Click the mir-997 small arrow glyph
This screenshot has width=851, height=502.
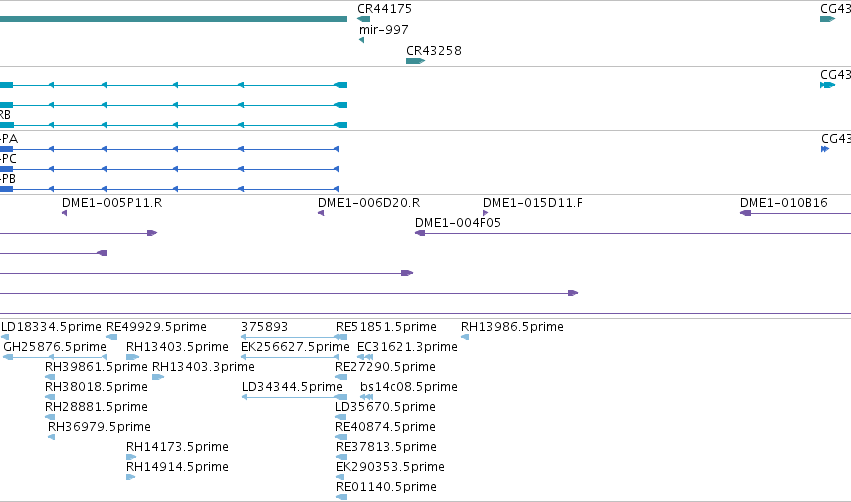coord(361,40)
